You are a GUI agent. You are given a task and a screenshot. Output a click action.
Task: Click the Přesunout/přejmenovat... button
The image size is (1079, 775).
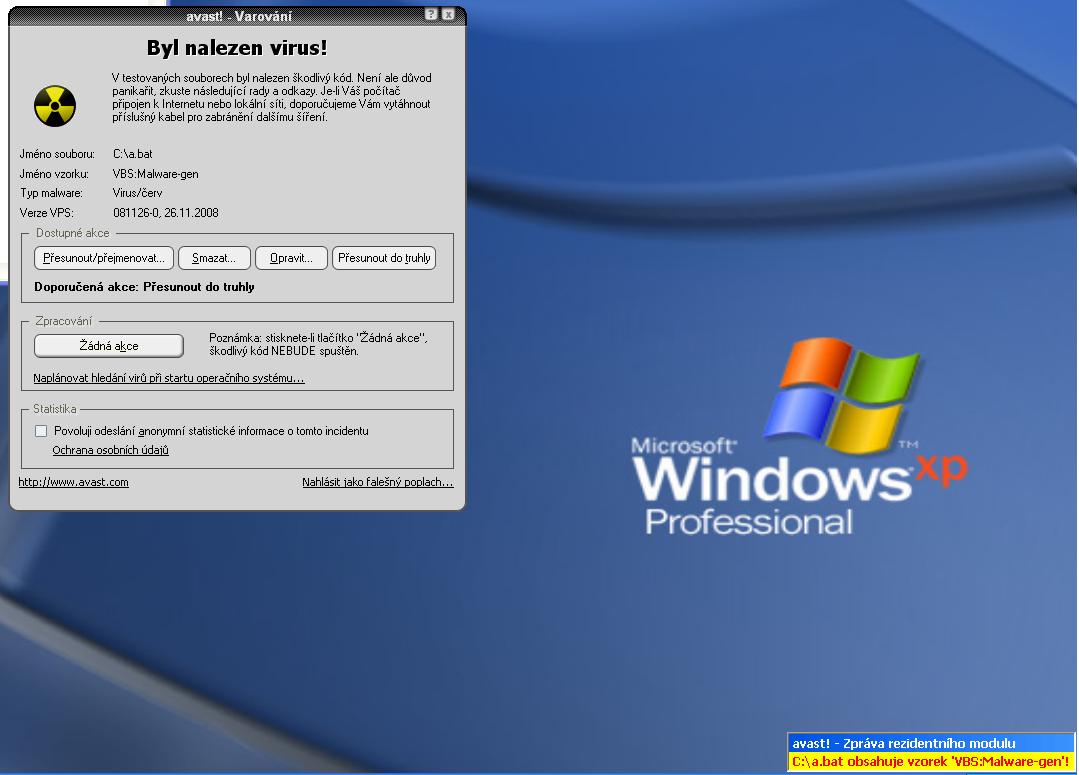tap(104, 258)
